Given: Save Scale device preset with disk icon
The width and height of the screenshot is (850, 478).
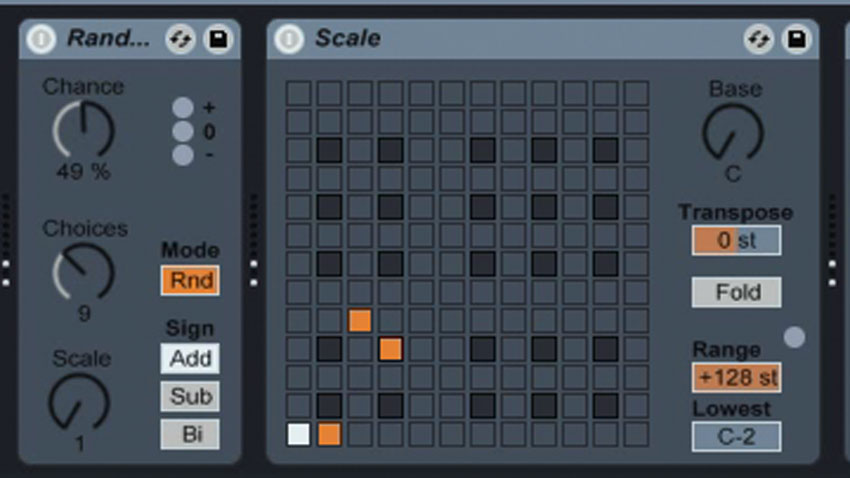Looking at the screenshot, I should coord(796,39).
